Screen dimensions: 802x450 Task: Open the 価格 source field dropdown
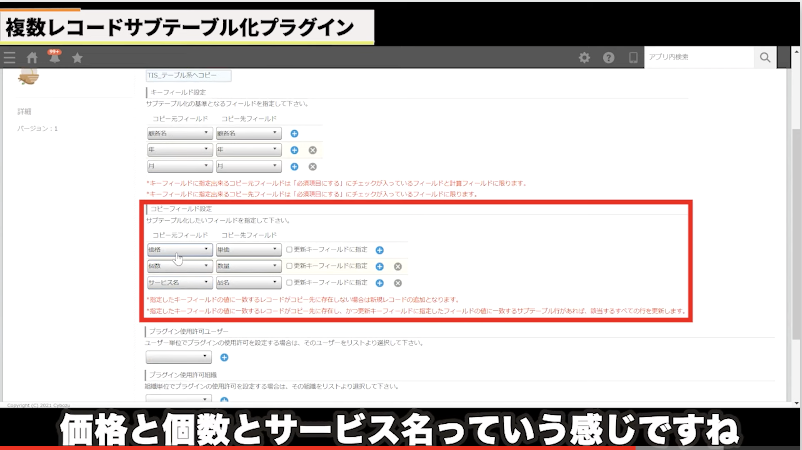pyautogui.click(x=179, y=249)
